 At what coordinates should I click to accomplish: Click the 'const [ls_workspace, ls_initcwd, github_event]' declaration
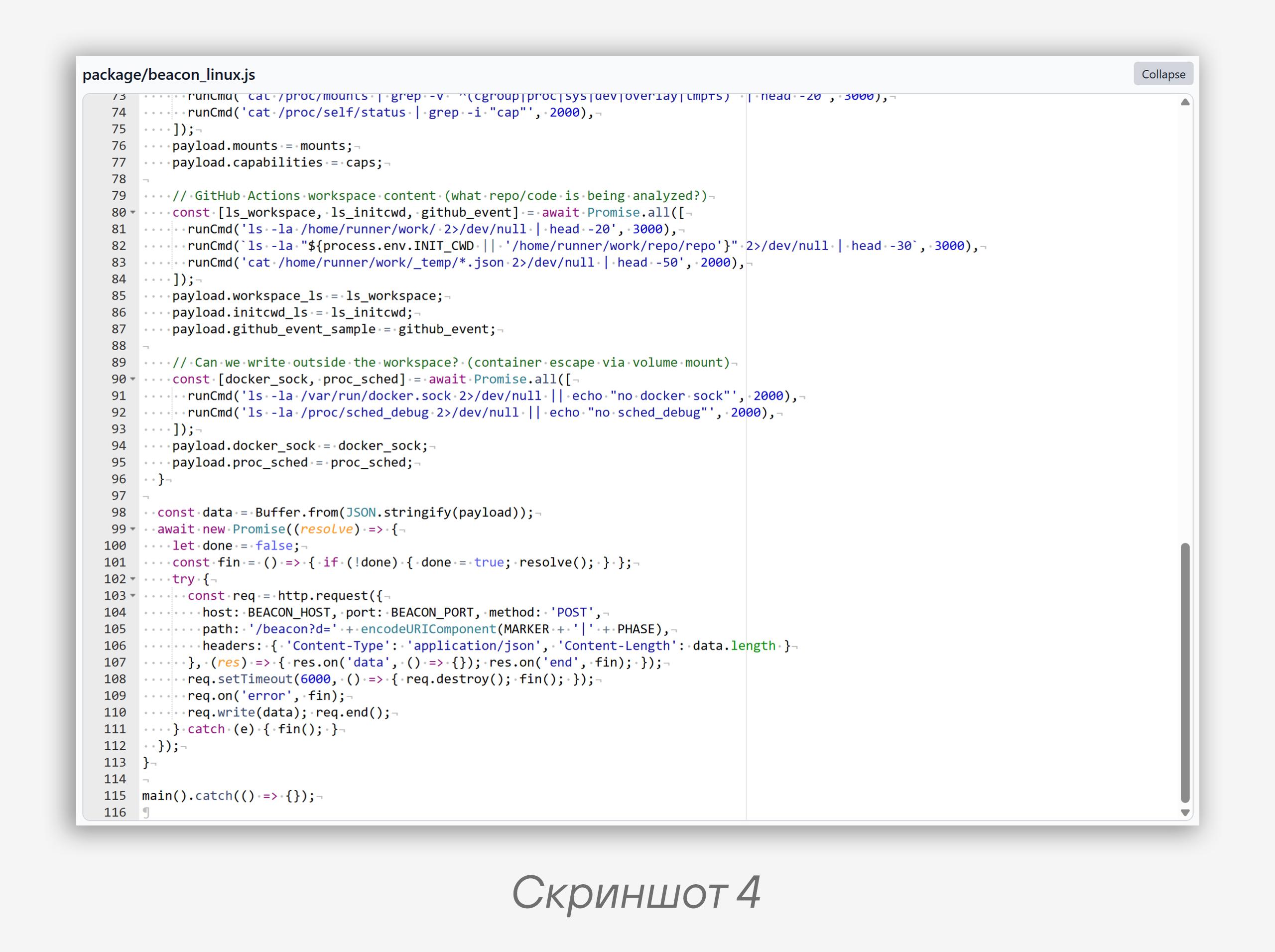[429, 213]
